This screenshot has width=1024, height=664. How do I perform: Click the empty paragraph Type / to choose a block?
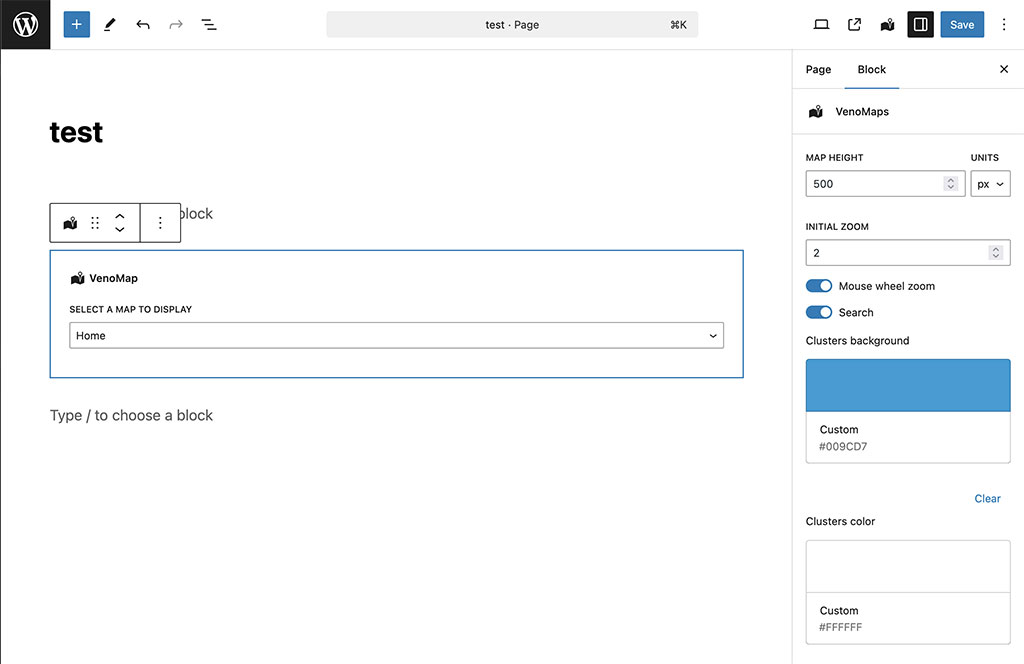coord(131,415)
